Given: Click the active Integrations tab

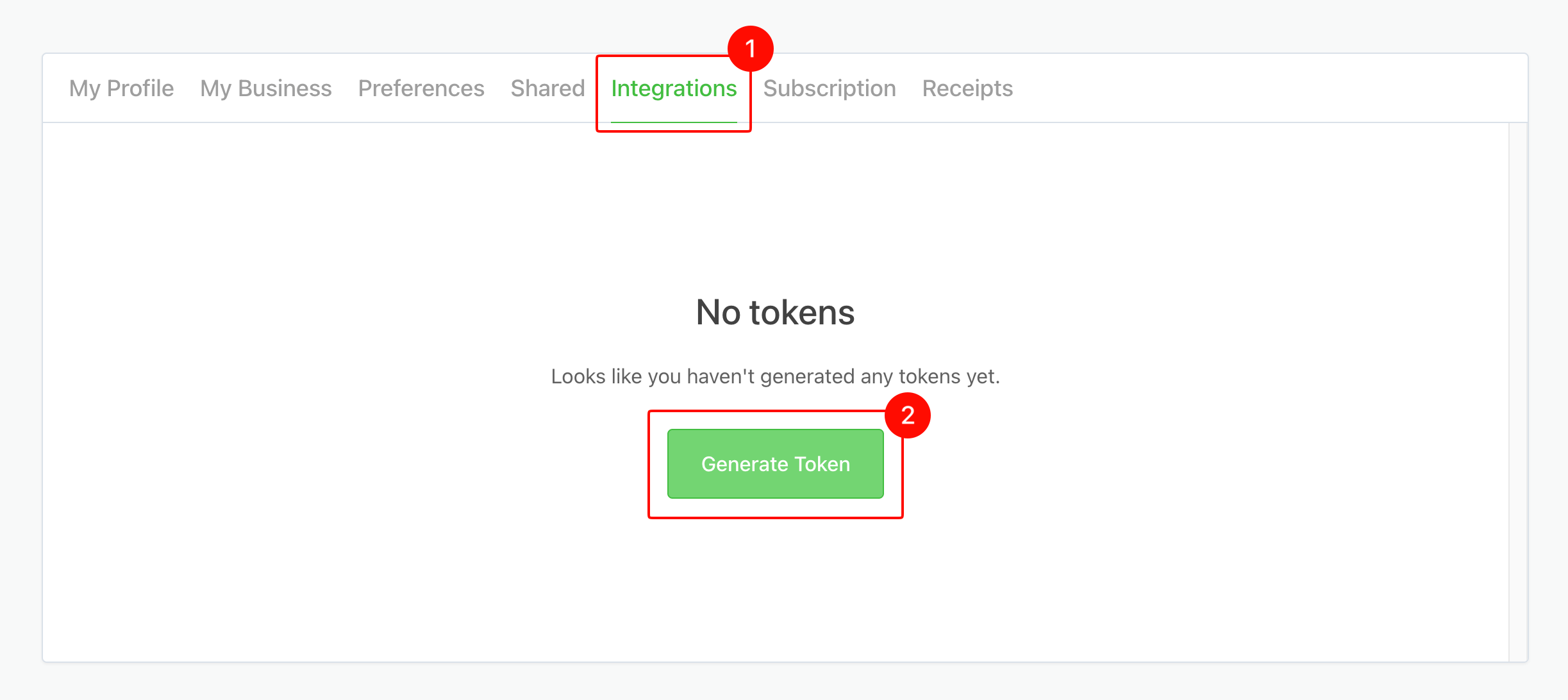Looking at the screenshot, I should 674,88.
